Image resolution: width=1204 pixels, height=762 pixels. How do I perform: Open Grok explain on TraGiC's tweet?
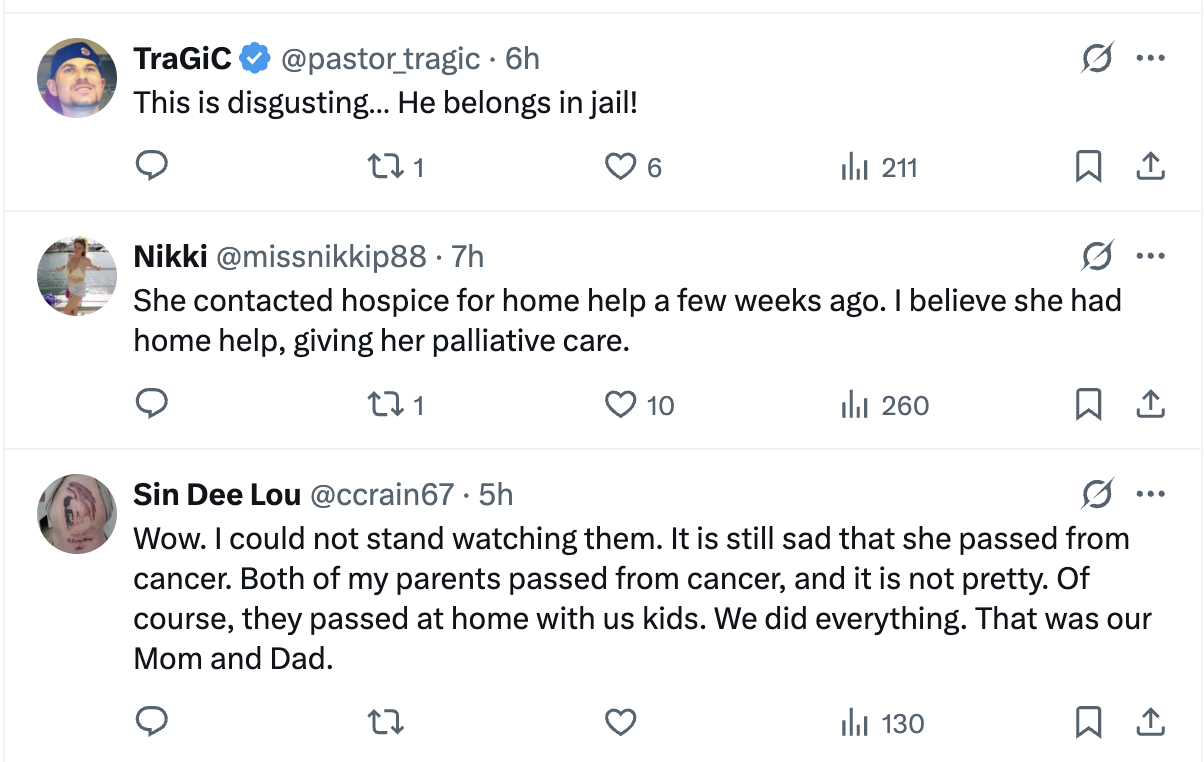[x=1097, y=59]
